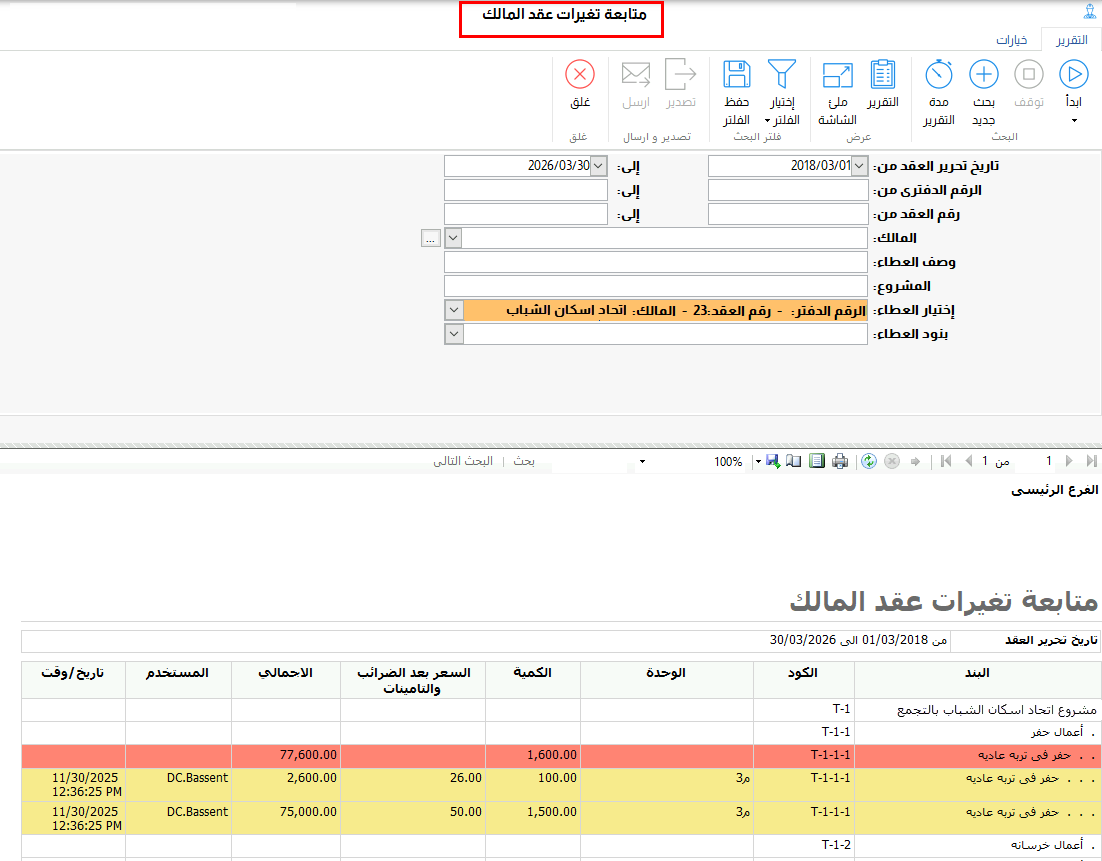Expand the tender items (بنود العطاء) dropdown

pyautogui.click(x=453, y=334)
